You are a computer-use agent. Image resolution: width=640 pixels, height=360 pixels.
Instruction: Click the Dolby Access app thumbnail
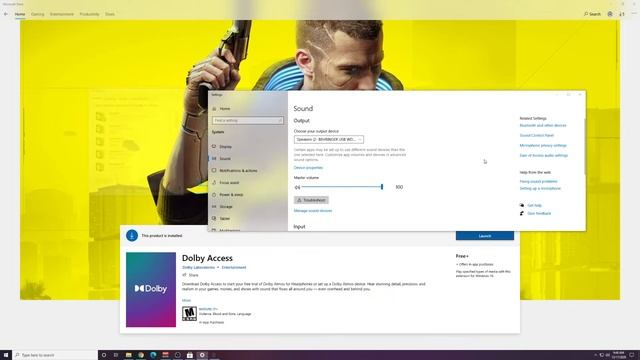click(151, 289)
